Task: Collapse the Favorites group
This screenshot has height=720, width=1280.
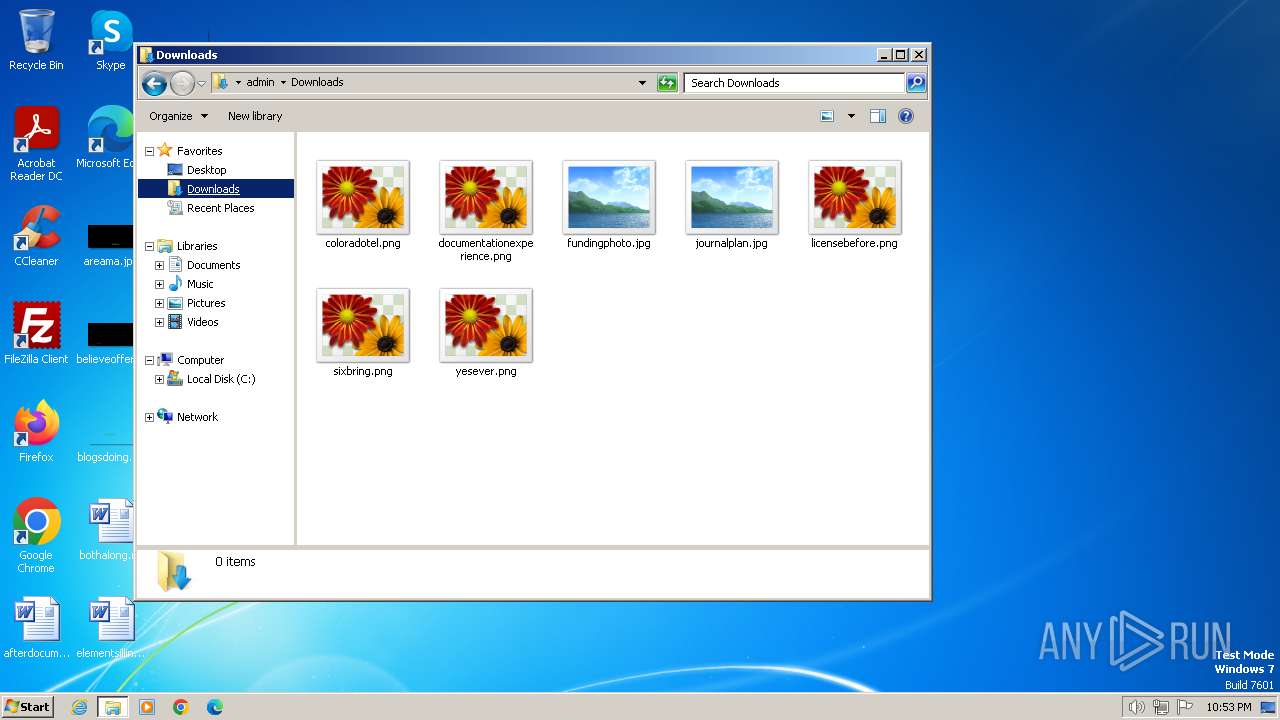Action: coord(149,151)
